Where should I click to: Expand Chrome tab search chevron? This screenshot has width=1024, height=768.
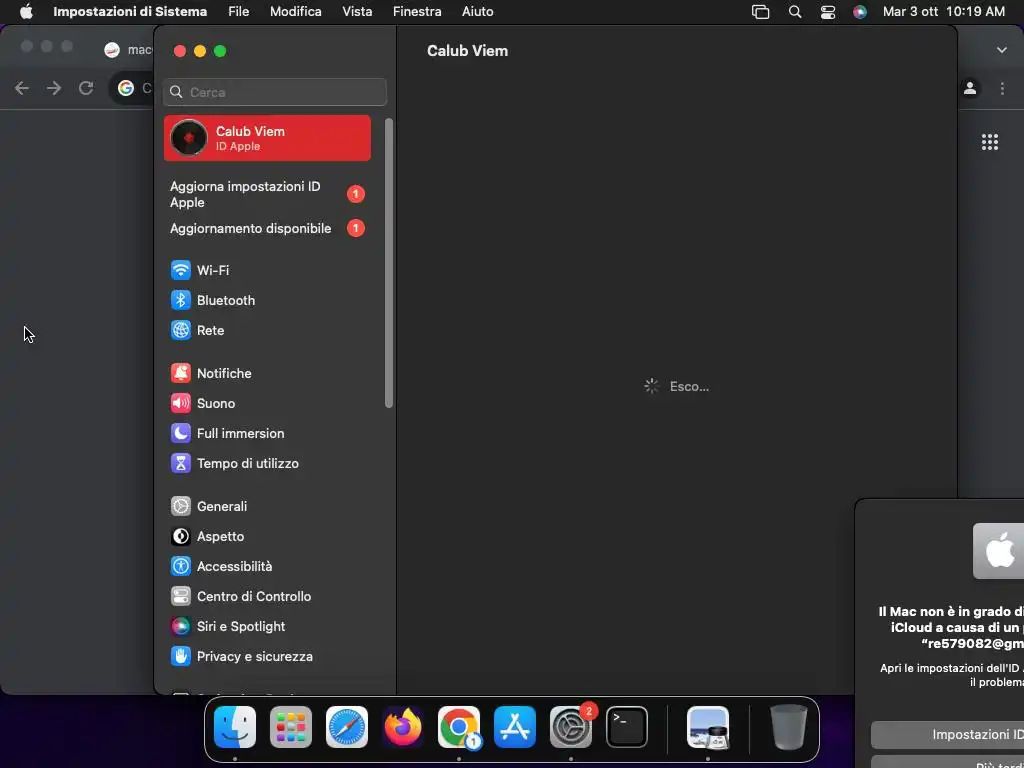point(1002,50)
